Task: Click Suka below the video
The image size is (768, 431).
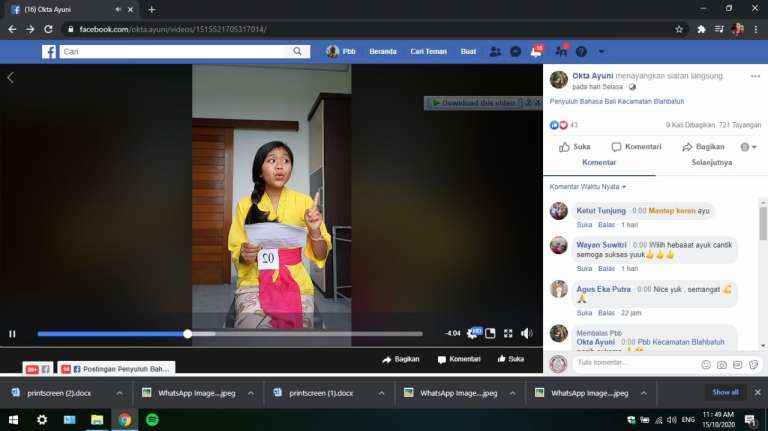Action: pyautogui.click(x=511, y=359)
